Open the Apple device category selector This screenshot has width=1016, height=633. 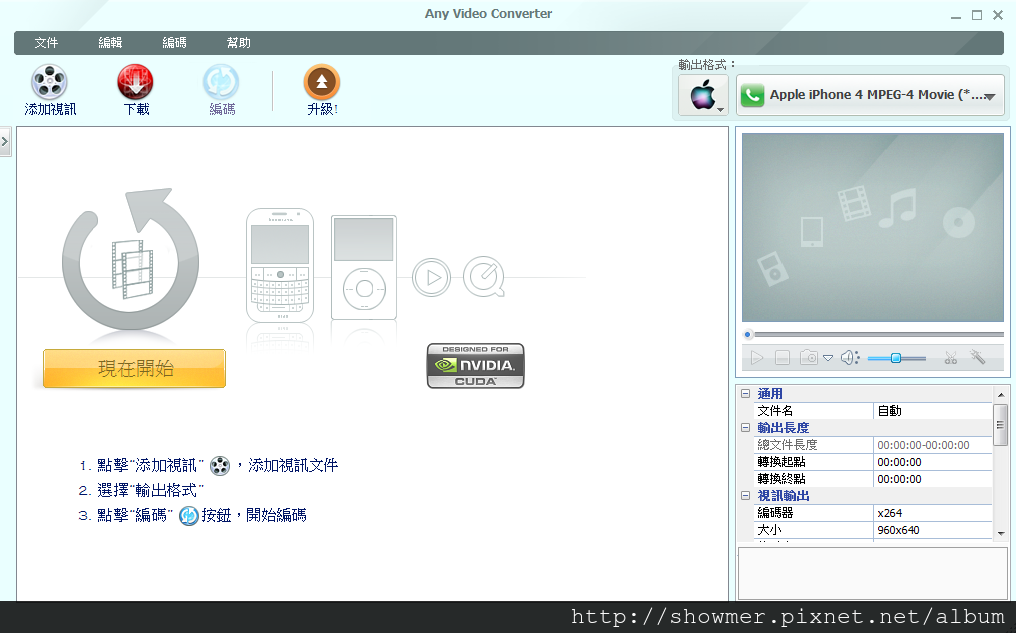tap(703, 95)
